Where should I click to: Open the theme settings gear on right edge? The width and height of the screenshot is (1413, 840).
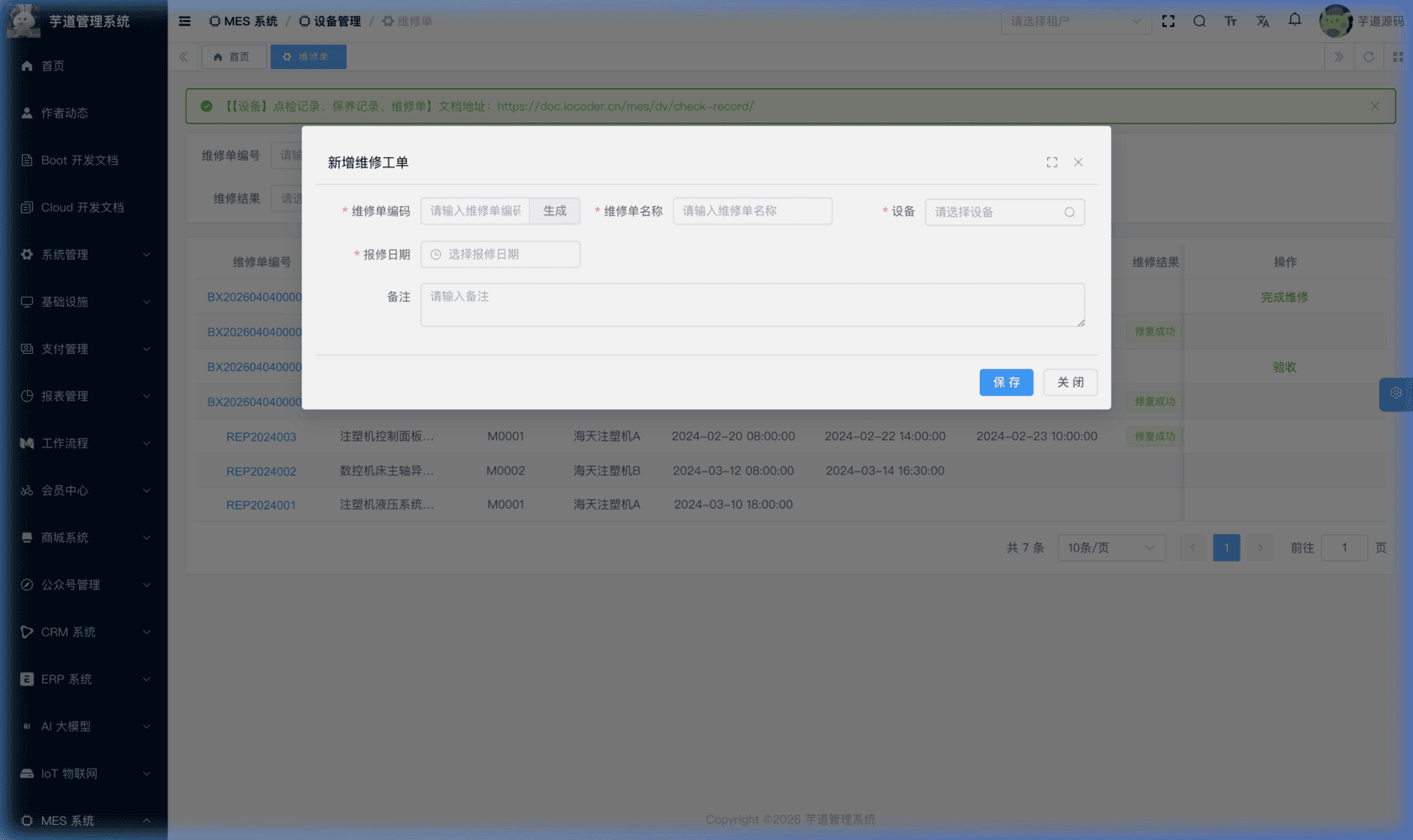tap(1396, 394)
